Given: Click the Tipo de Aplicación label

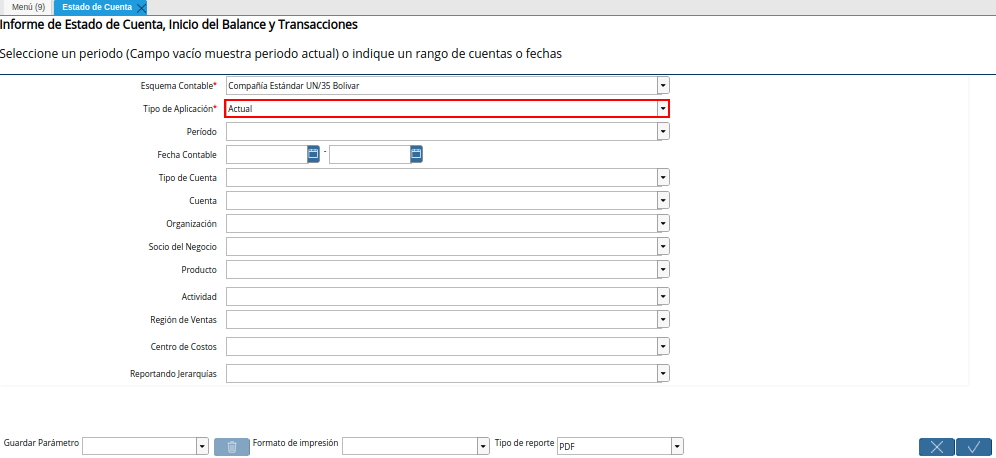Looking at the screenshot, I should [x=180, y=109].
